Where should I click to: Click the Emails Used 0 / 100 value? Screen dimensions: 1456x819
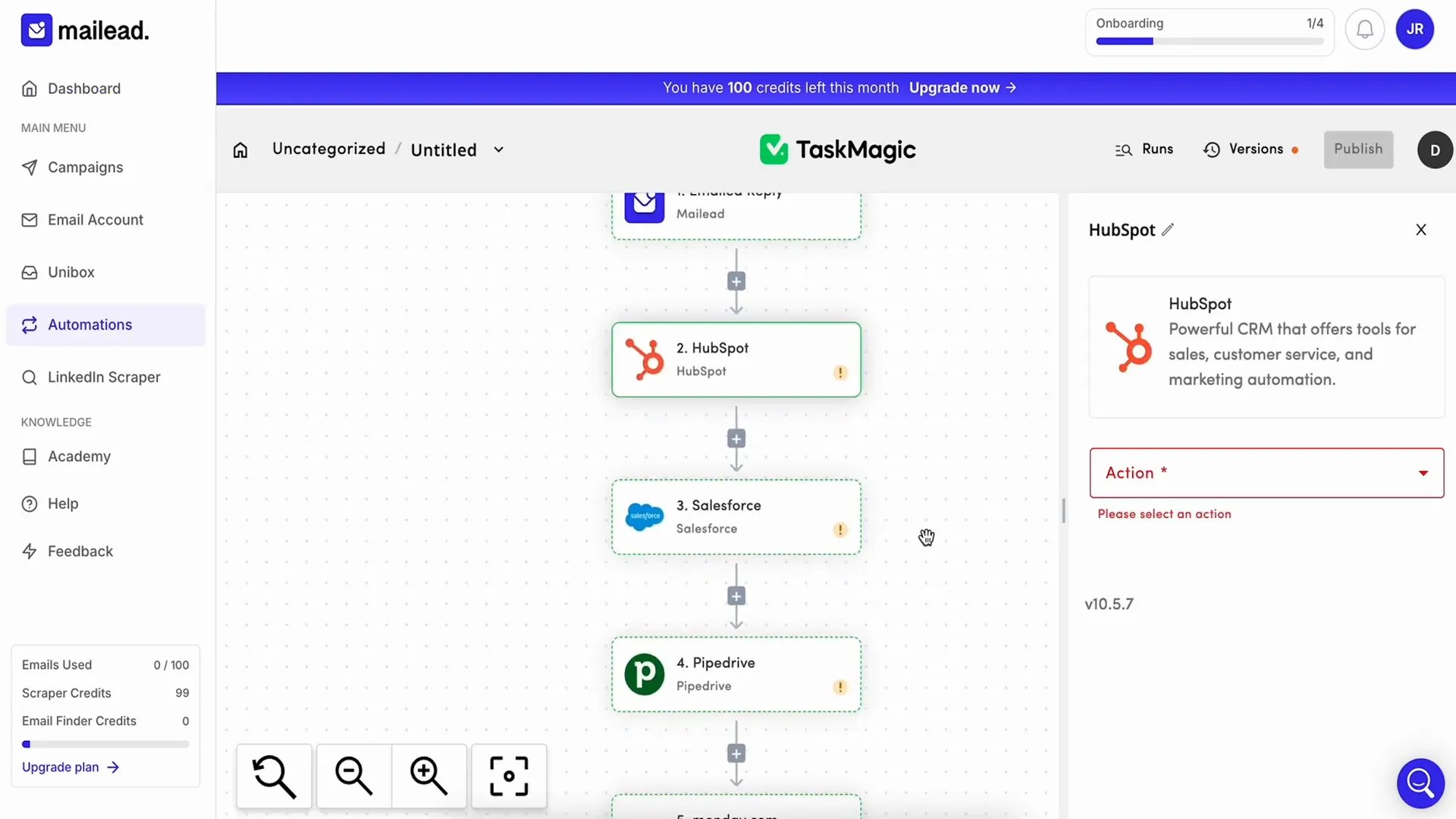click(x=171, y=665)
